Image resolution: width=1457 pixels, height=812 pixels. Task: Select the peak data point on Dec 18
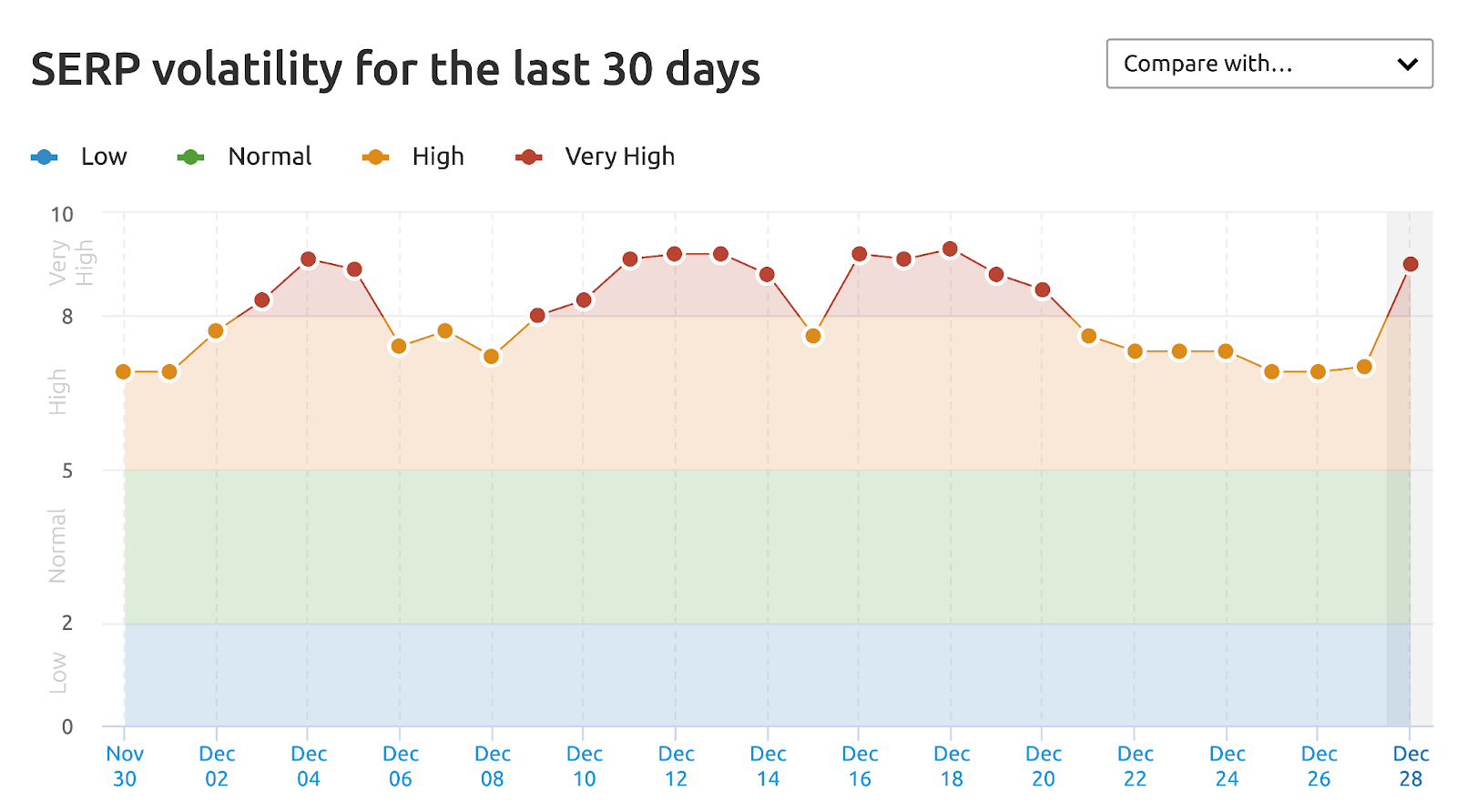[952, 248]
